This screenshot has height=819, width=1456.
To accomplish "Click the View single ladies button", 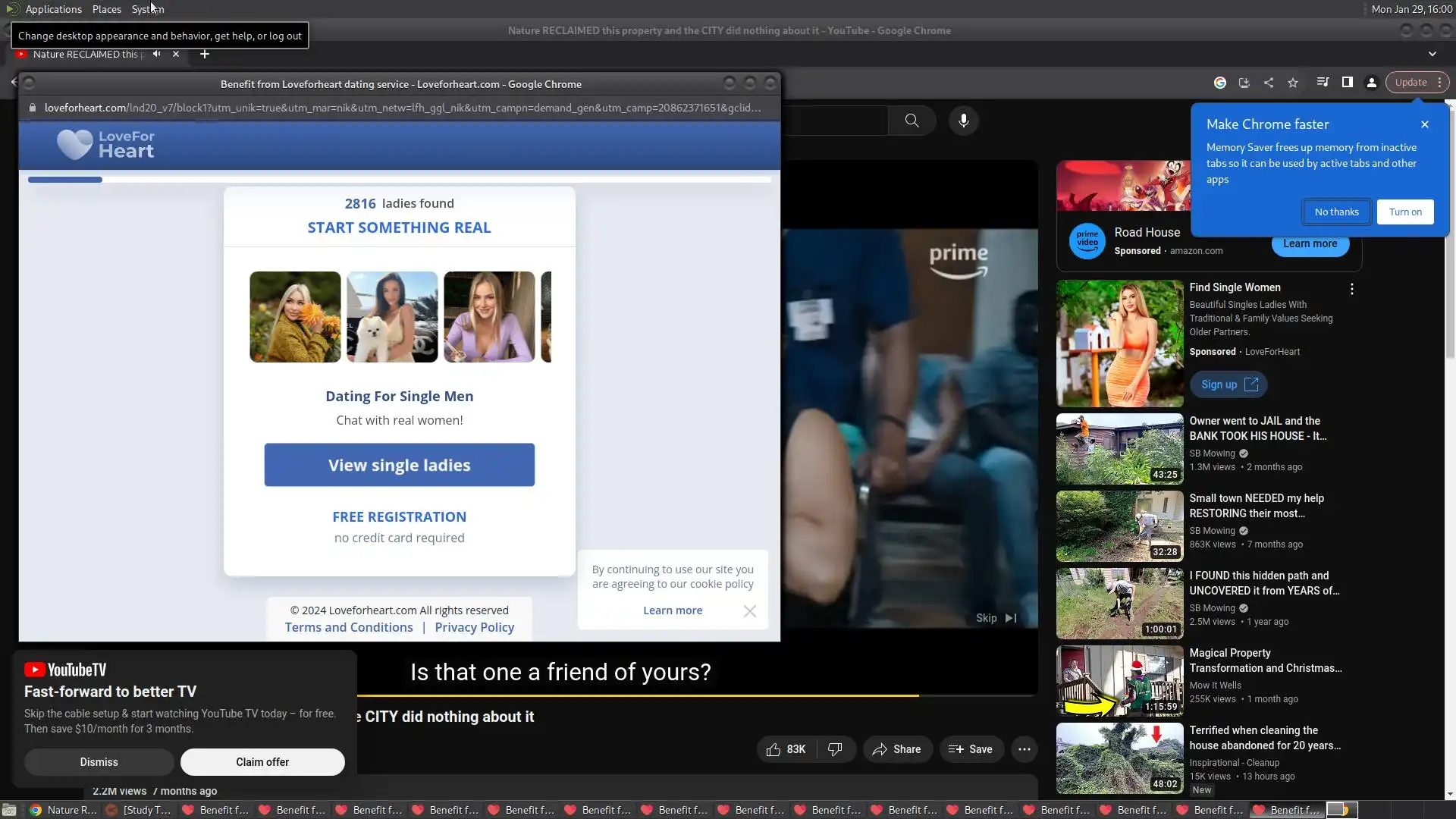I will tap(399, 465).
